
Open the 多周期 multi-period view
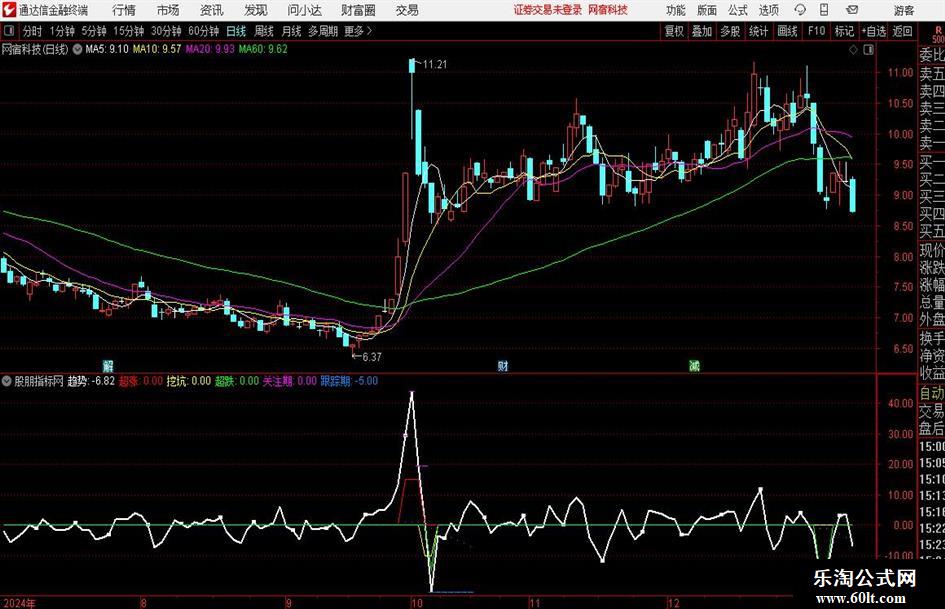[323, 31]
